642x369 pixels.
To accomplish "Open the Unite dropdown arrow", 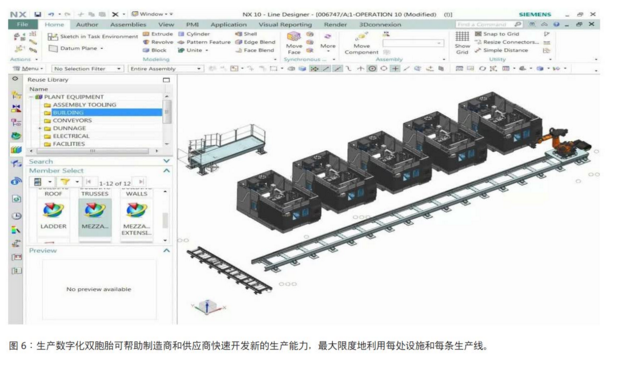I will (x=207, y=50).
